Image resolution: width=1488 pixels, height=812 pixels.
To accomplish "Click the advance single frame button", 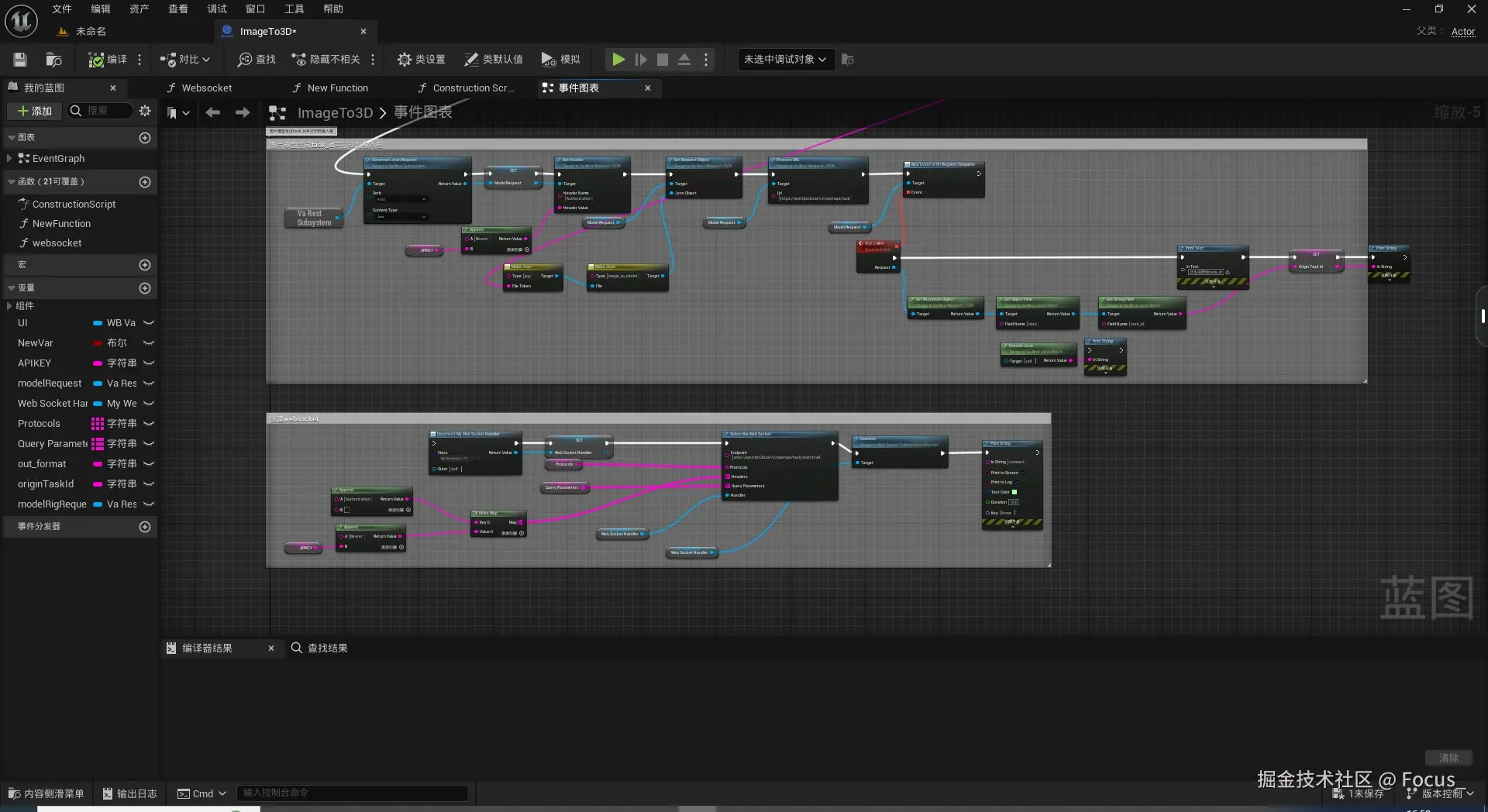I will click(x=641, y=60).
